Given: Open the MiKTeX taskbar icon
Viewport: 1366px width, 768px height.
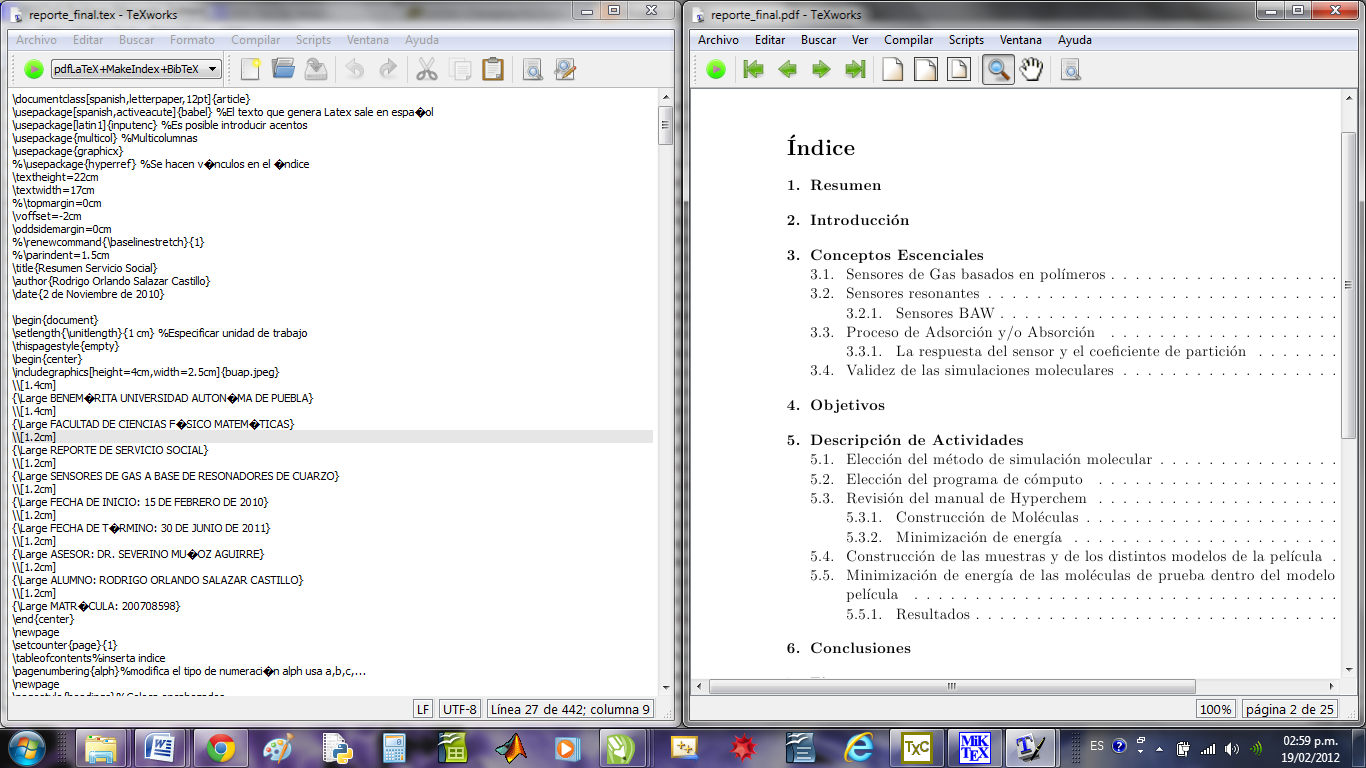Looking at the screenshot, I should point(974,747).
